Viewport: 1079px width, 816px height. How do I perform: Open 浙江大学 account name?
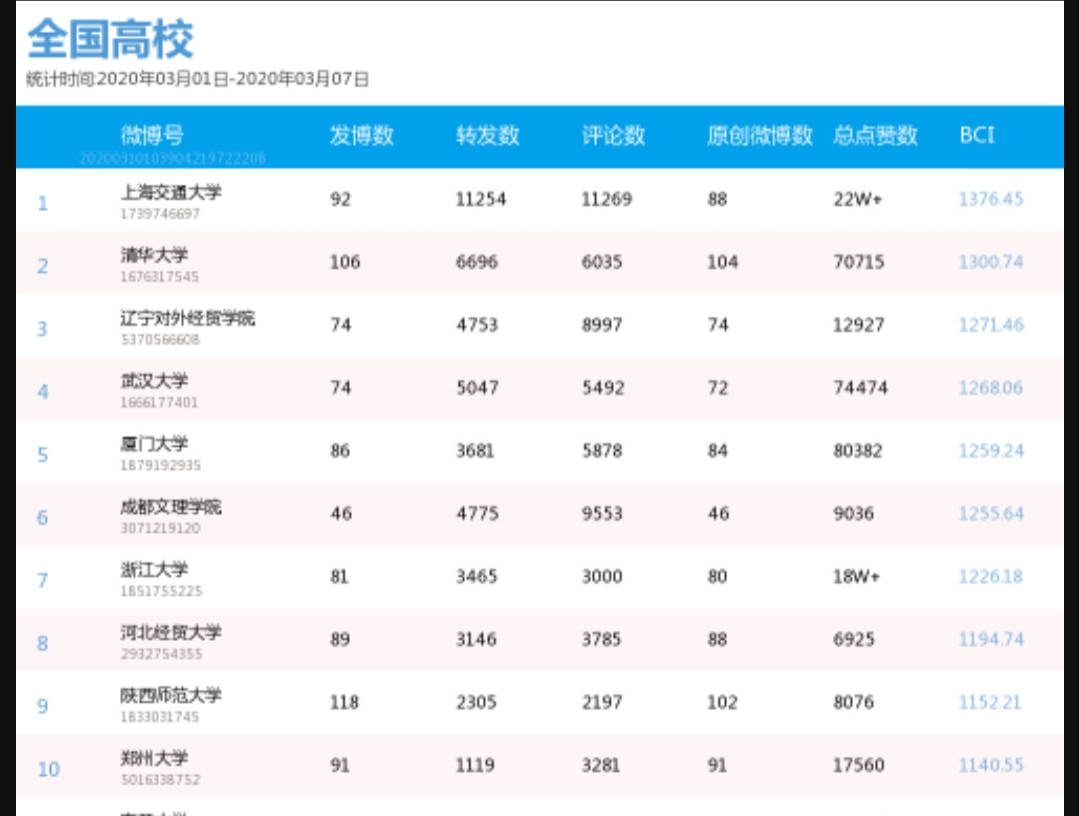coord(154,570)
